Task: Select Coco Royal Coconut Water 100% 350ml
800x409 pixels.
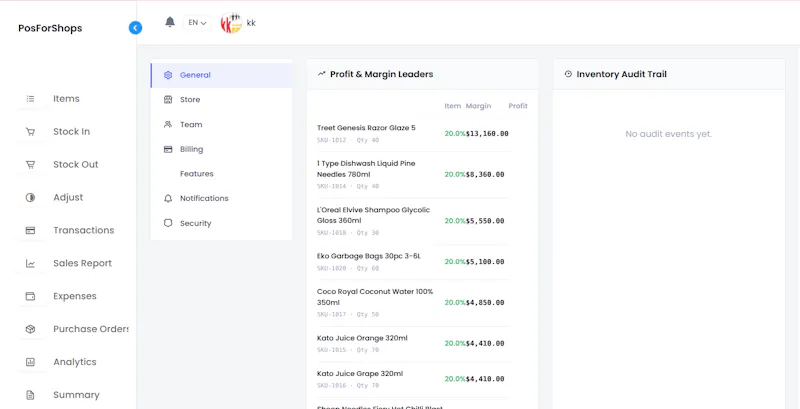Action: [x=413, y=302]
